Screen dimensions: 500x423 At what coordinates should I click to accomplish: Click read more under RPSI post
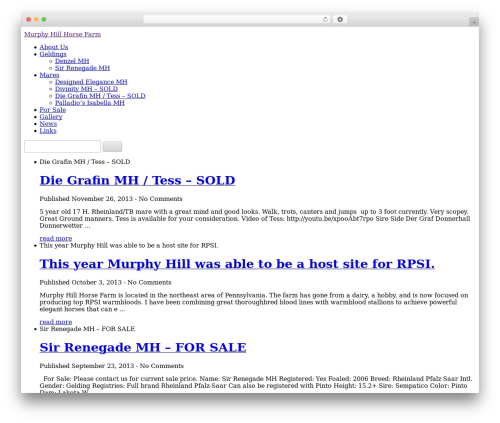pyautogui.click(x=56, y=322)
